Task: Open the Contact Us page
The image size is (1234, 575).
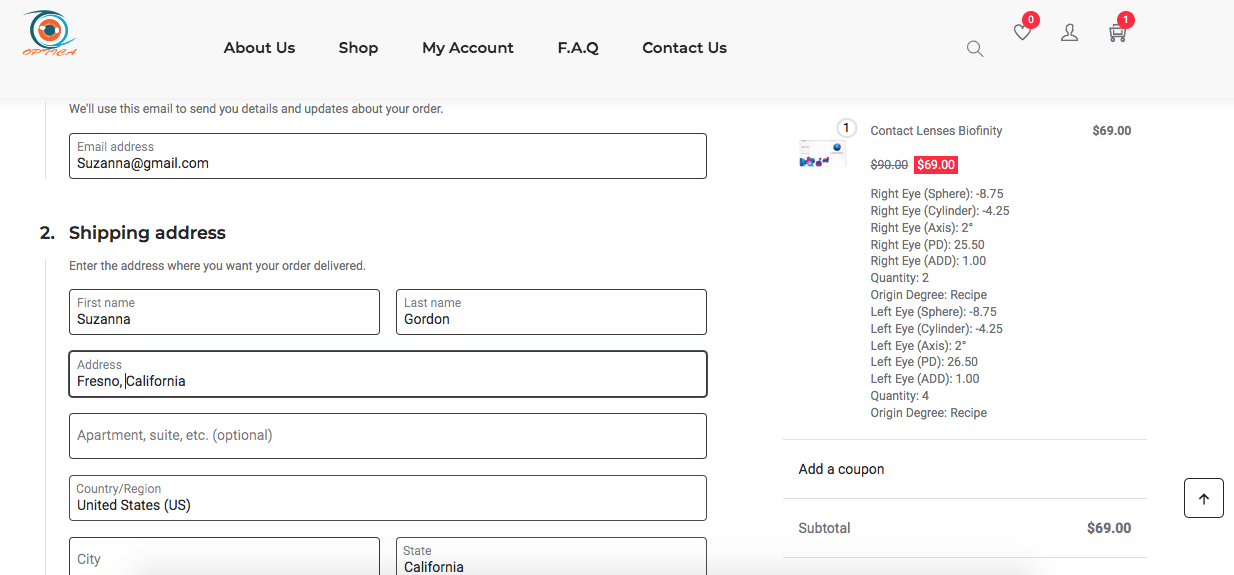Action: coord(684,48)
